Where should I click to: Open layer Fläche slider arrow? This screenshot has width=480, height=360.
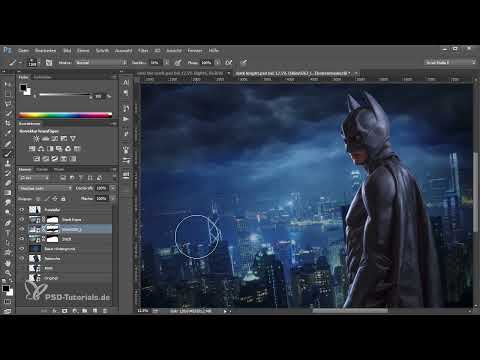point(113,198)
